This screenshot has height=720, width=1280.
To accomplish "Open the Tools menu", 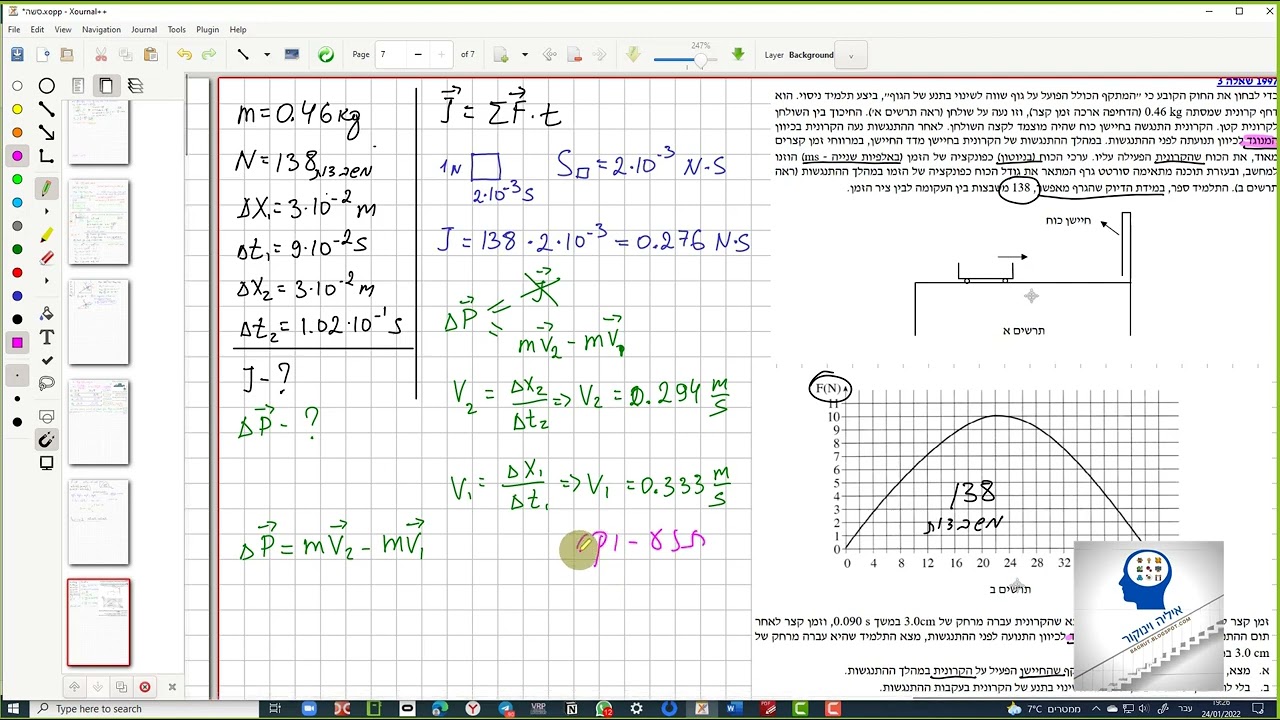I will click(x=177, y=30).
